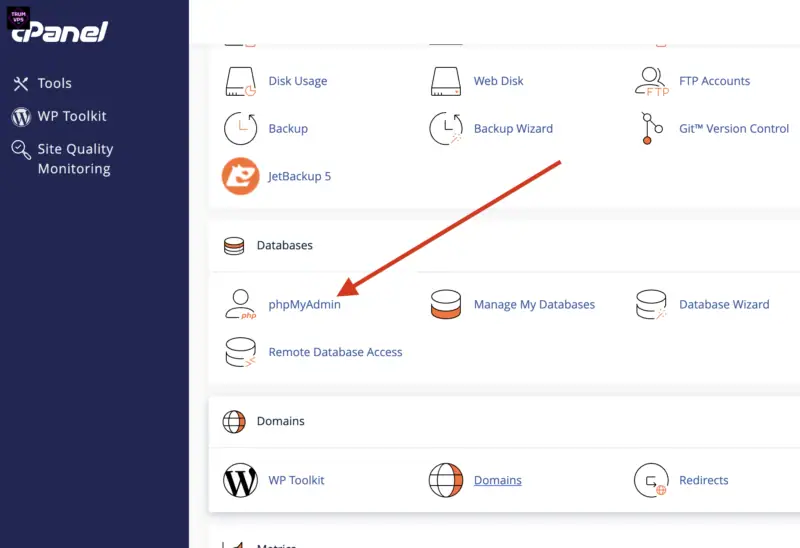This screenshot has width=800, height=548.
Task: Click the WP Toolkit WordPress logo icon
Action: point(240,481)
